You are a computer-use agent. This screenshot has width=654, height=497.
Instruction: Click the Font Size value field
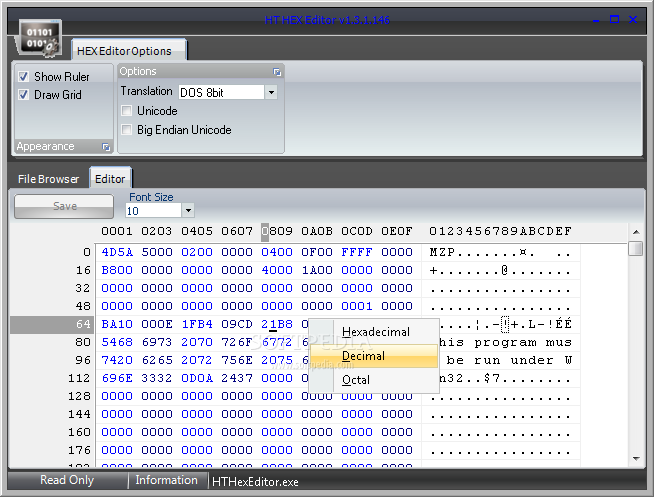point(153,211)
